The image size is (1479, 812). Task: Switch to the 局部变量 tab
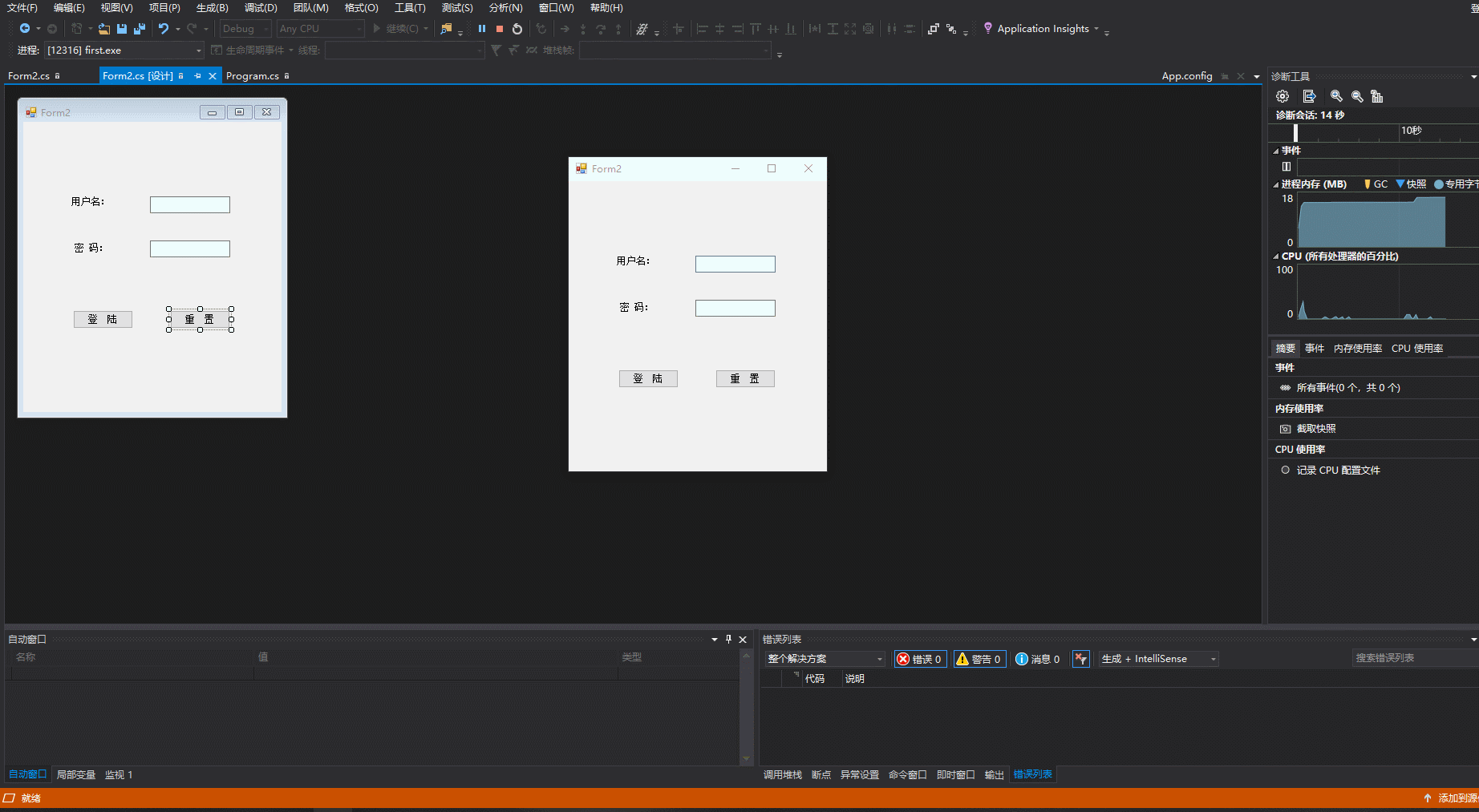76,775
